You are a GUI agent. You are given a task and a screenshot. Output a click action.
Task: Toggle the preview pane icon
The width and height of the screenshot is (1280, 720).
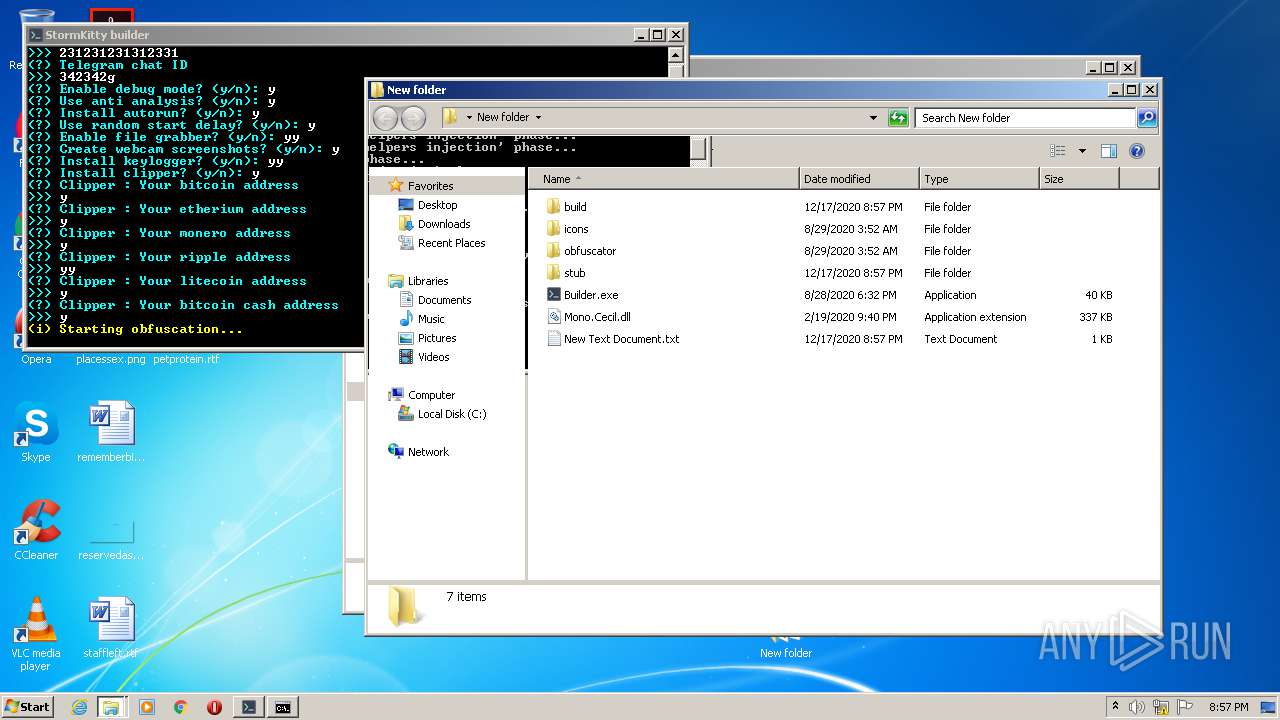(x=1108, y=151)
